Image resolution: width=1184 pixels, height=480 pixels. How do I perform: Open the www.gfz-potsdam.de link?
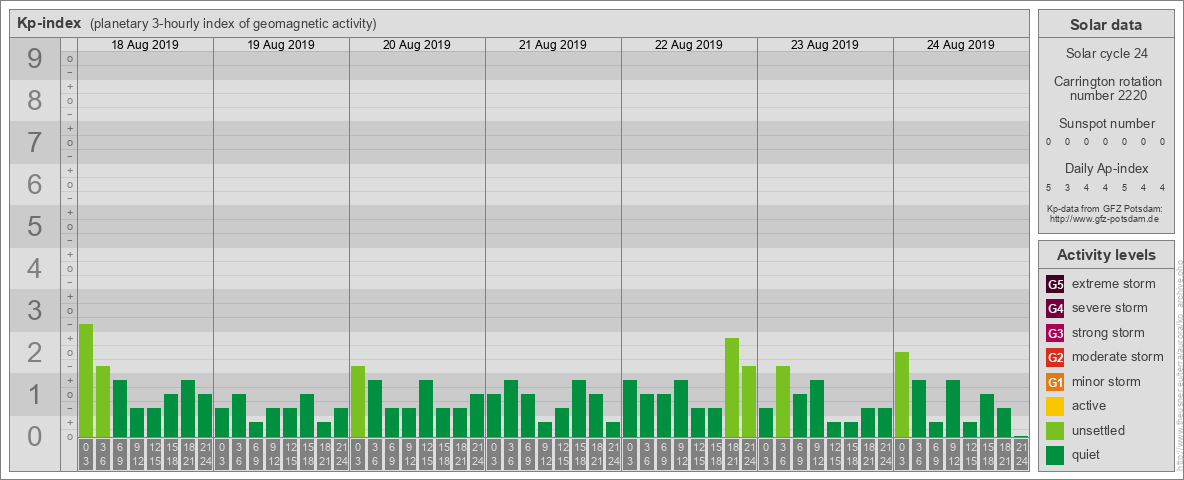point(1103,219)
